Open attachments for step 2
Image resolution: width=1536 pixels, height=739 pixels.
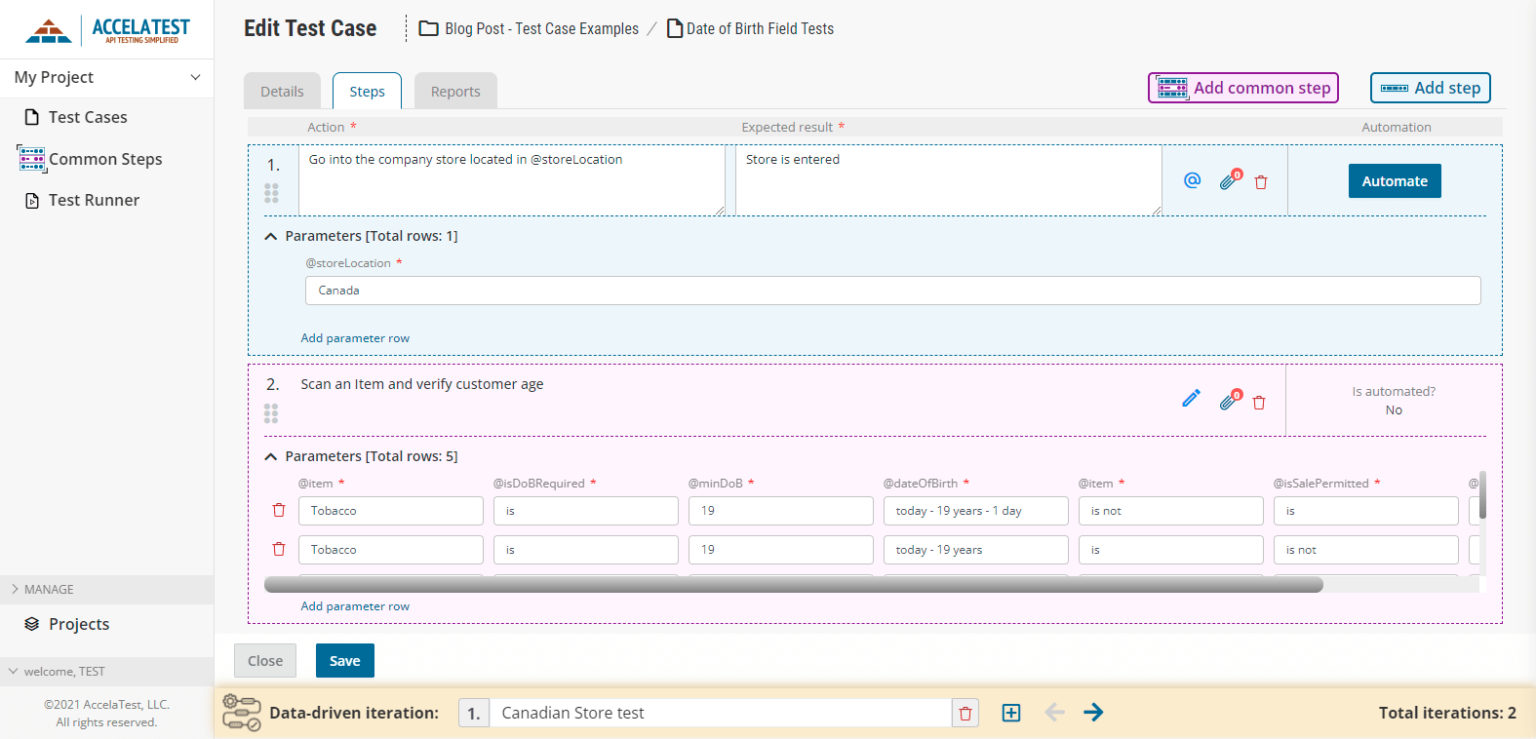click(1228, 400)
